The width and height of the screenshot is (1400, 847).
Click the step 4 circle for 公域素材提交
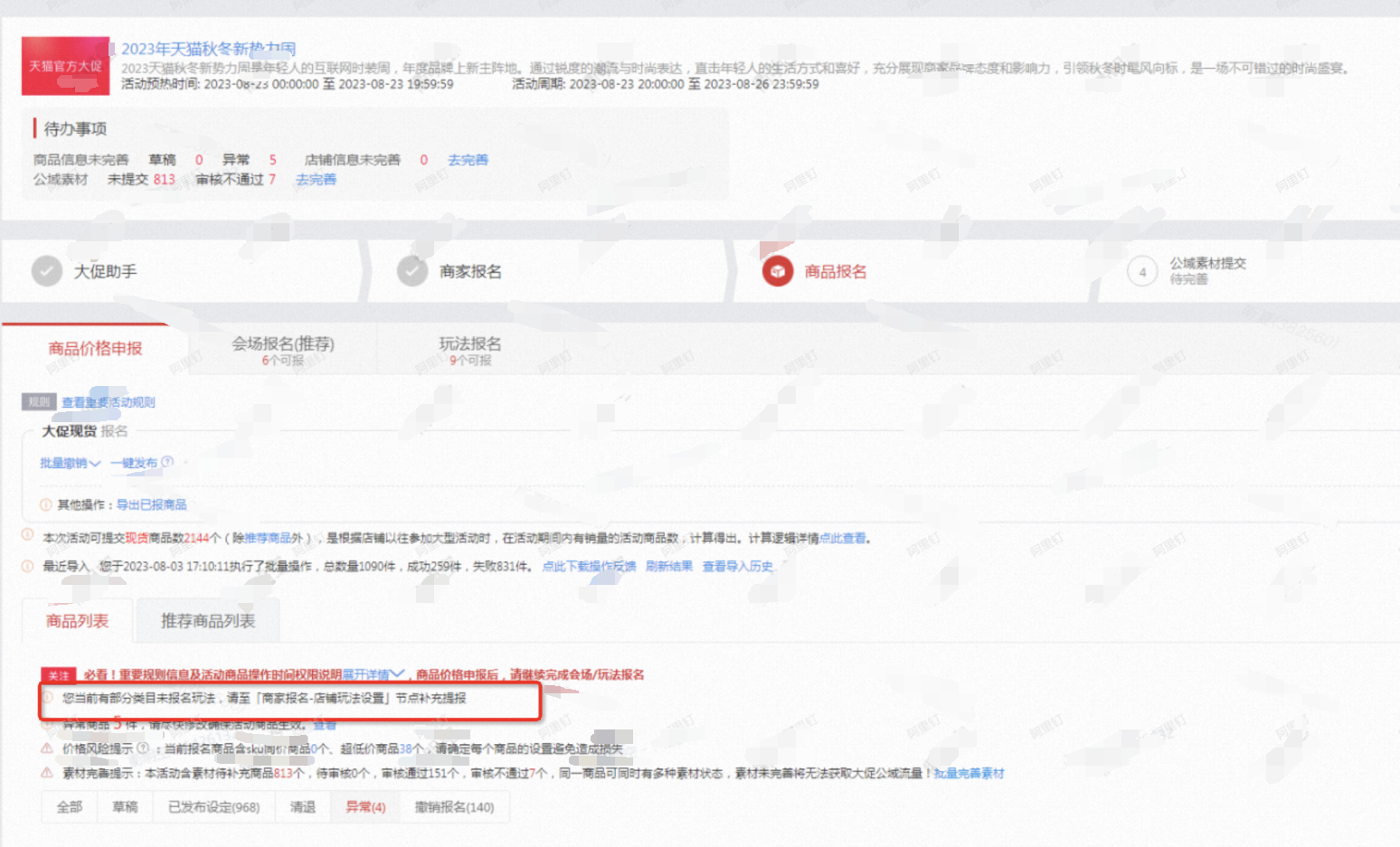1142,271
